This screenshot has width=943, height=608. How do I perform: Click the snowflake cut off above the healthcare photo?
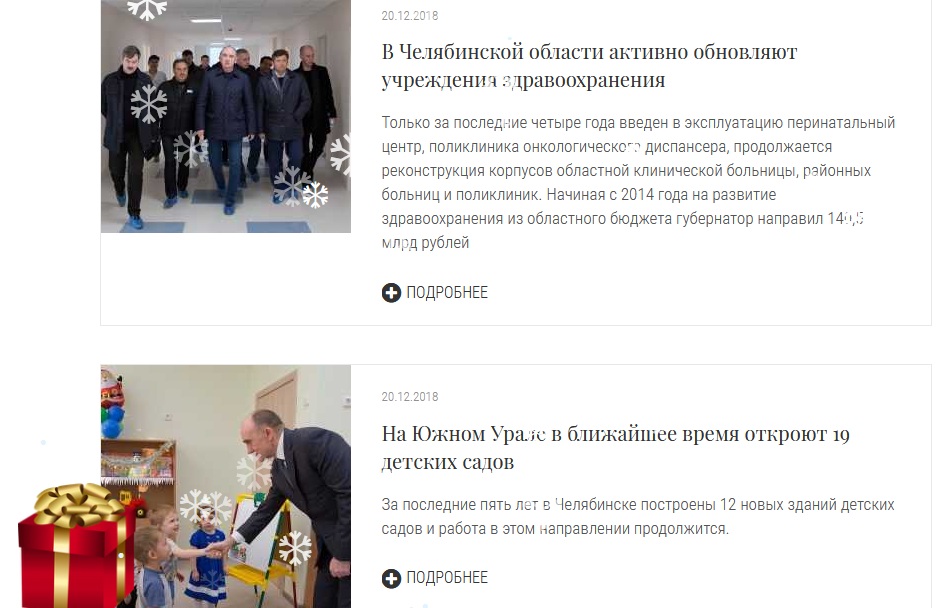point(147,8)
